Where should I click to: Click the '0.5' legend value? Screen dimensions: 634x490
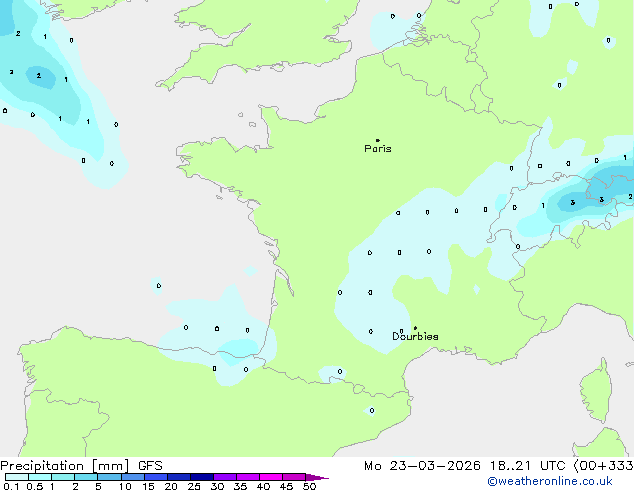coord(35,486)
